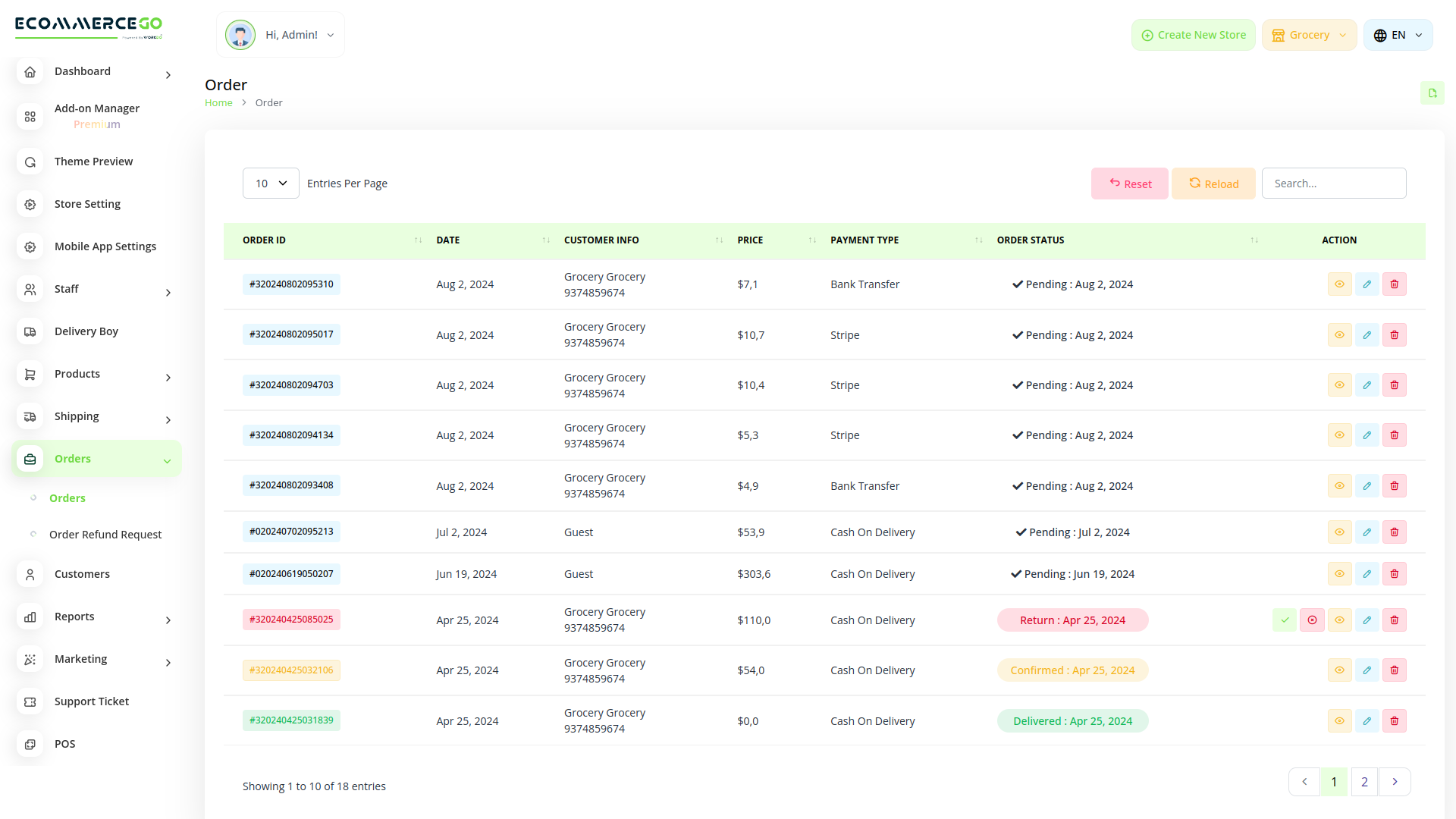The image size is (1456, 819).
Task: Approve return order #320240425085025 via green check
Action: coord(1285,620)
